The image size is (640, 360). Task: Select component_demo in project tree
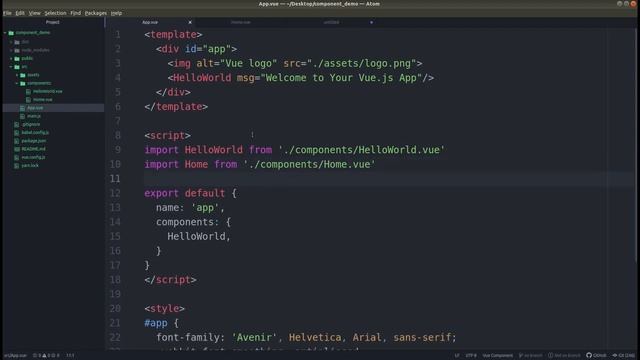[33, 33]
